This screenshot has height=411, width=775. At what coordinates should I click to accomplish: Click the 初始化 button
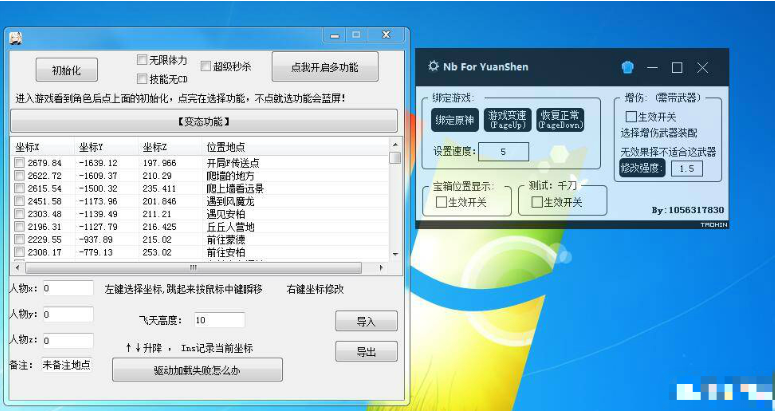tap(66, 70)
